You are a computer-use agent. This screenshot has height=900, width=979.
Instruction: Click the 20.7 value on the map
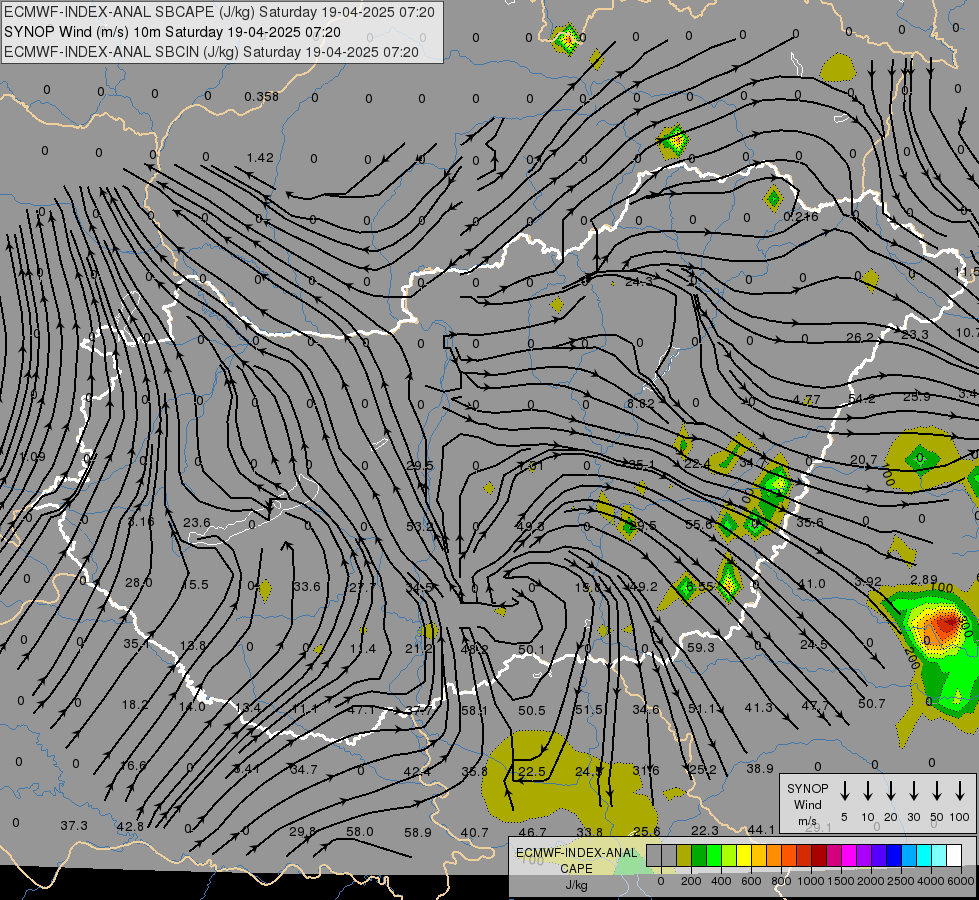tap(863, 460)
